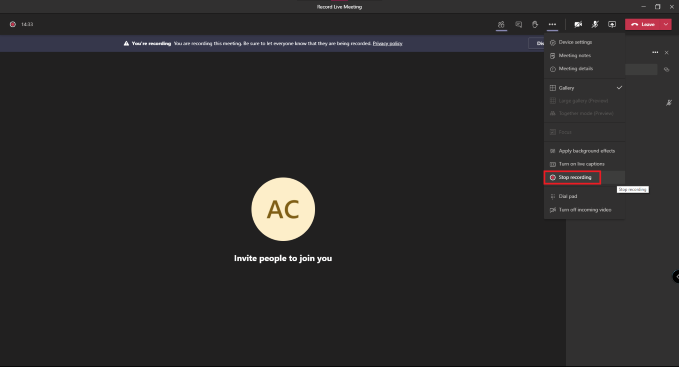Screen dimensions: 679x367
Task: Click the raise hand icon
Action: pos(535,25)
